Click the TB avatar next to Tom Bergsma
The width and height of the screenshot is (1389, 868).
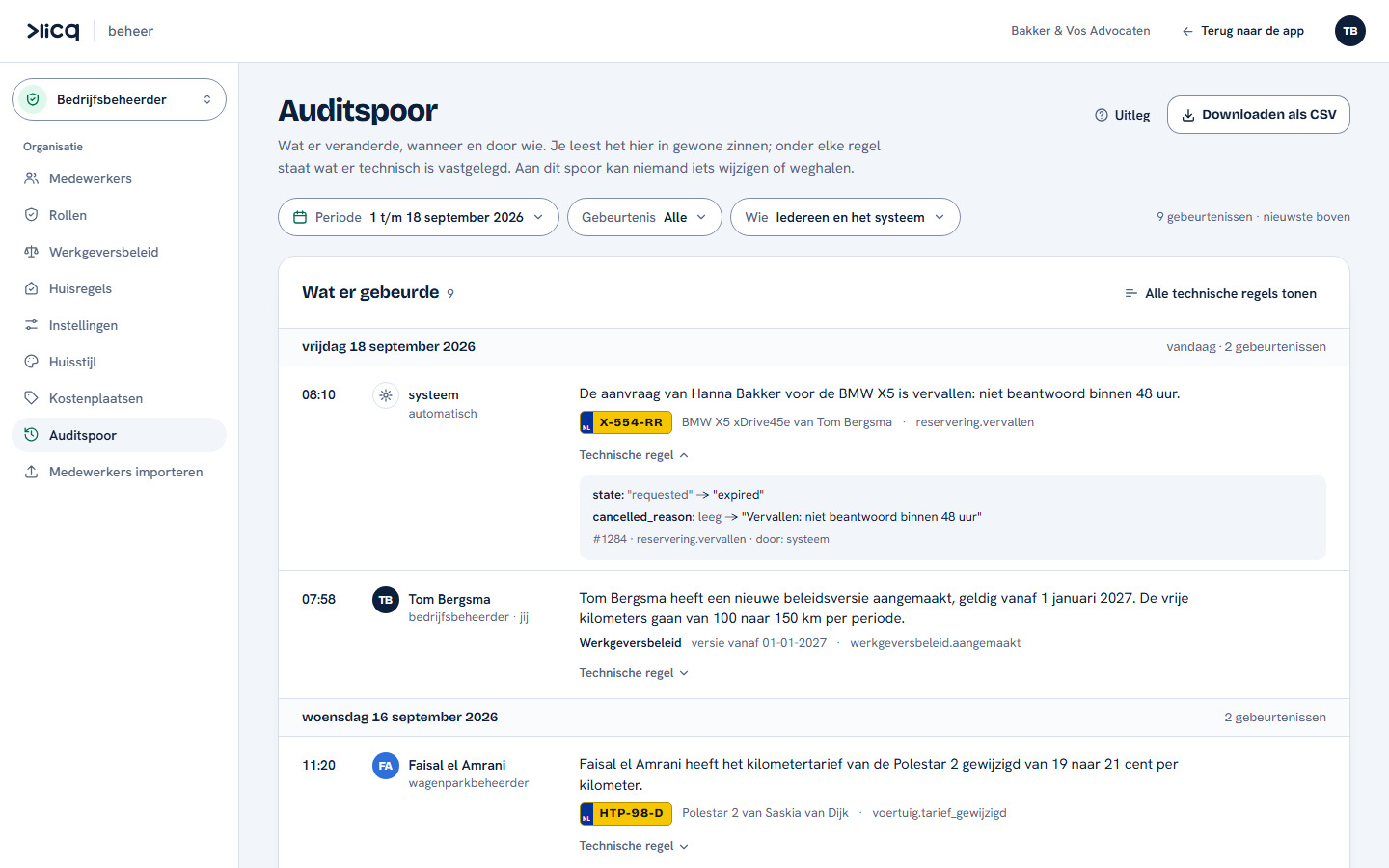[x=386, y=600]
